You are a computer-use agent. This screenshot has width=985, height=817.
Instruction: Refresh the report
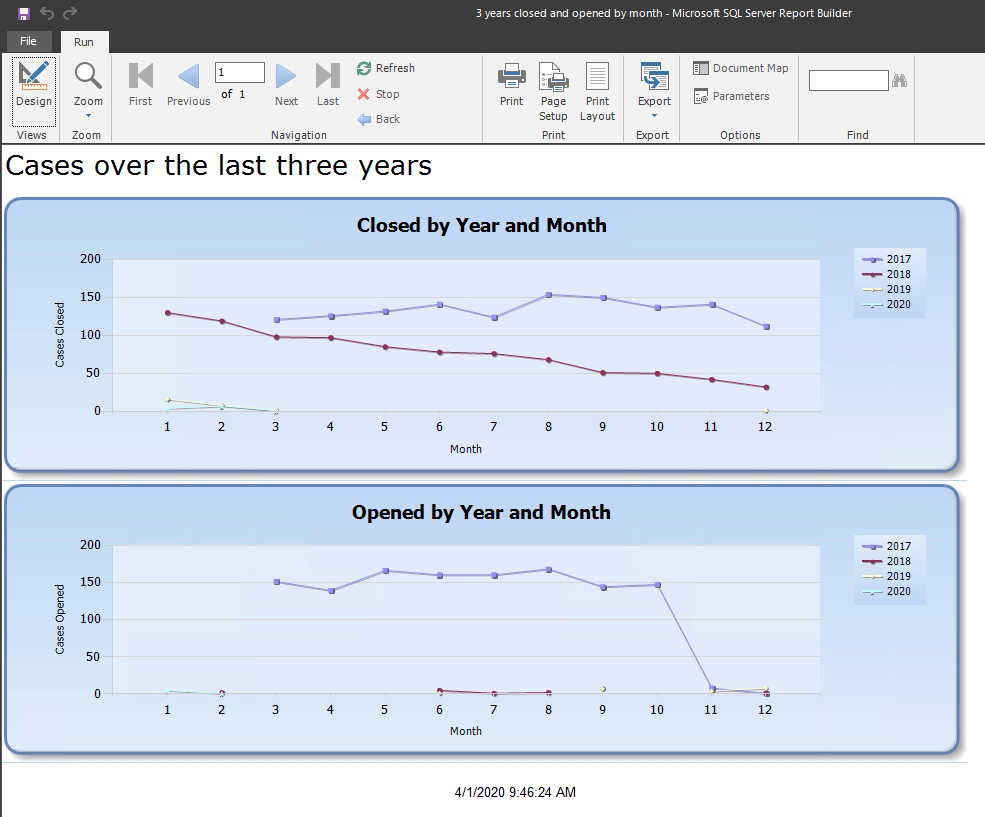pos(386,68)
